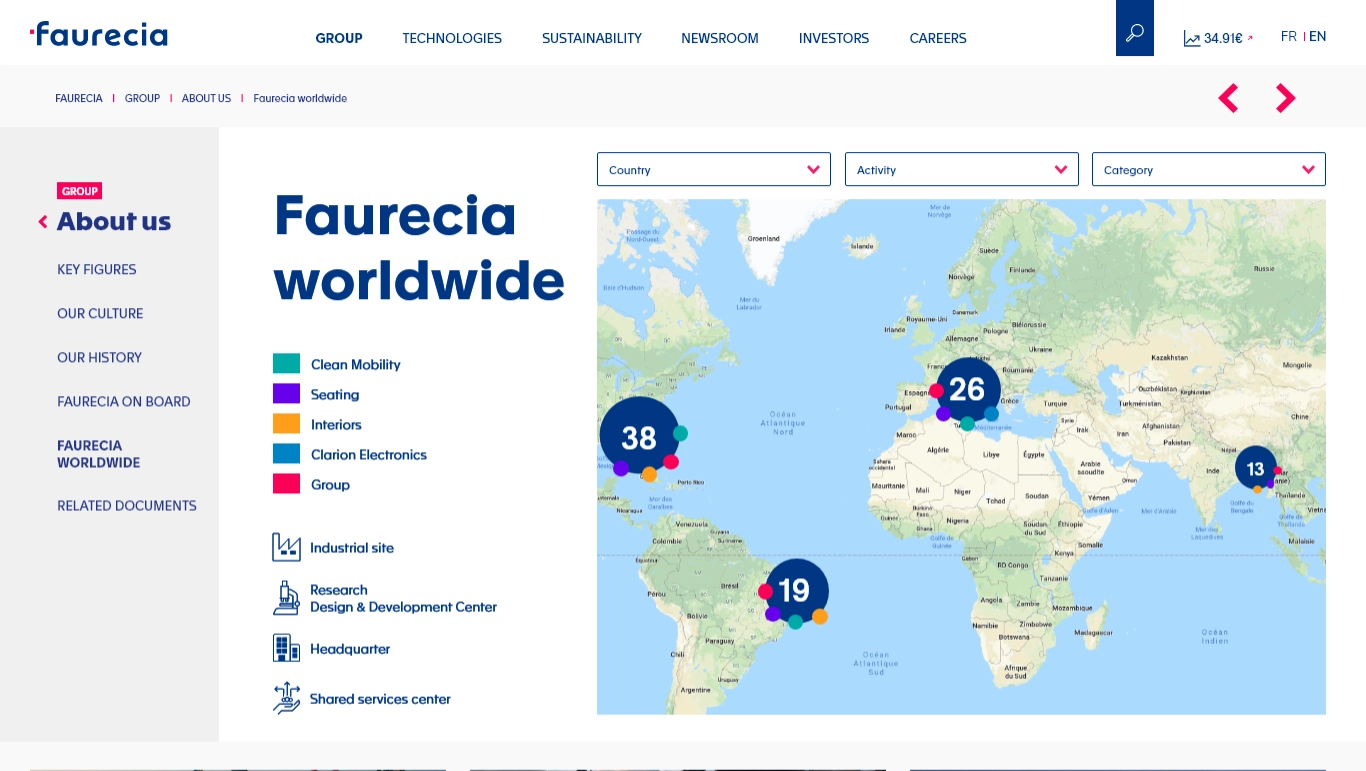1366x771 pixels.
Task: Click GROUP in the breadcrumb
Action: [142, 98]
